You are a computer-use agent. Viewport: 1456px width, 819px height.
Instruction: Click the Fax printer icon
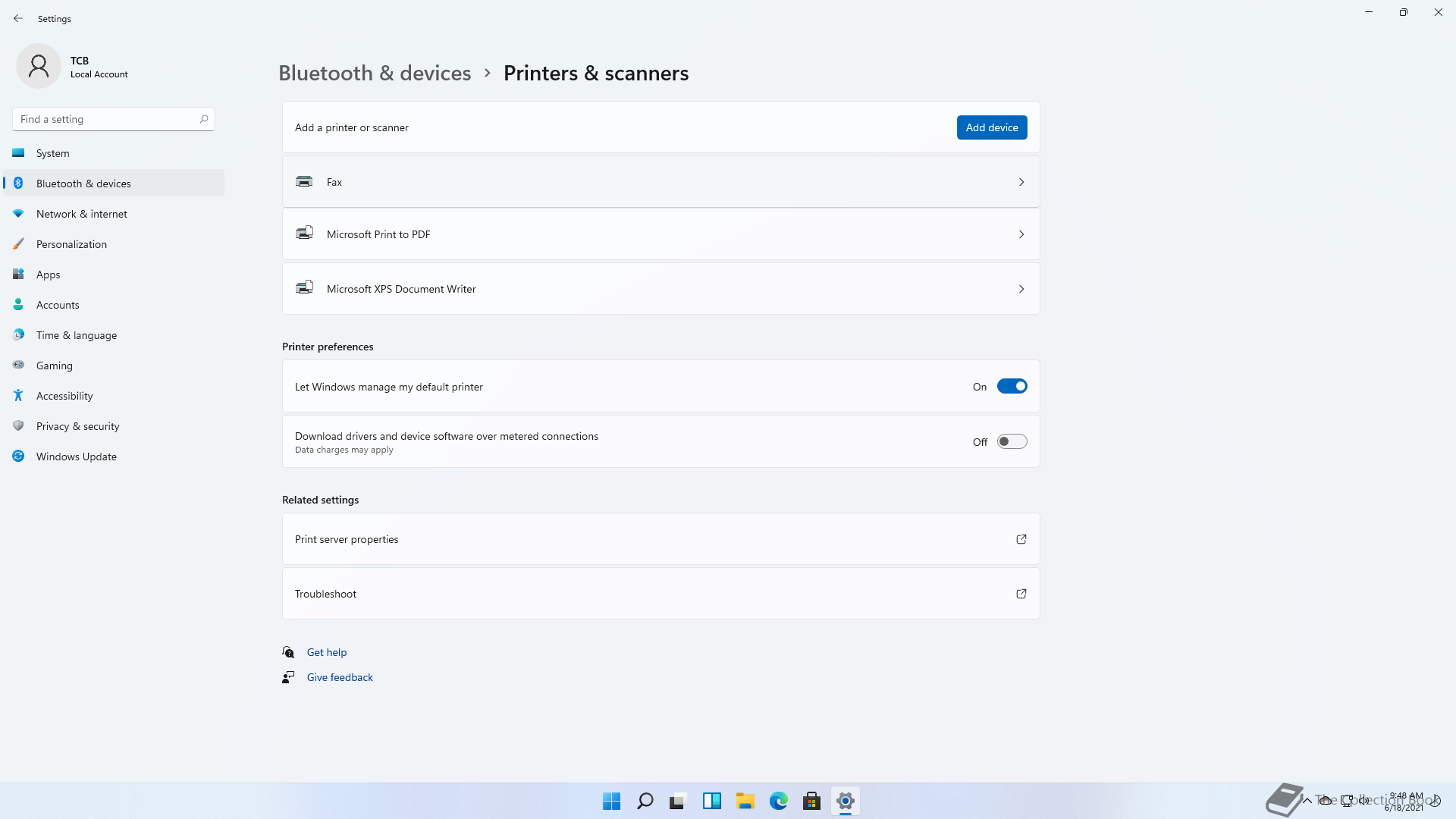pos(304,182)
